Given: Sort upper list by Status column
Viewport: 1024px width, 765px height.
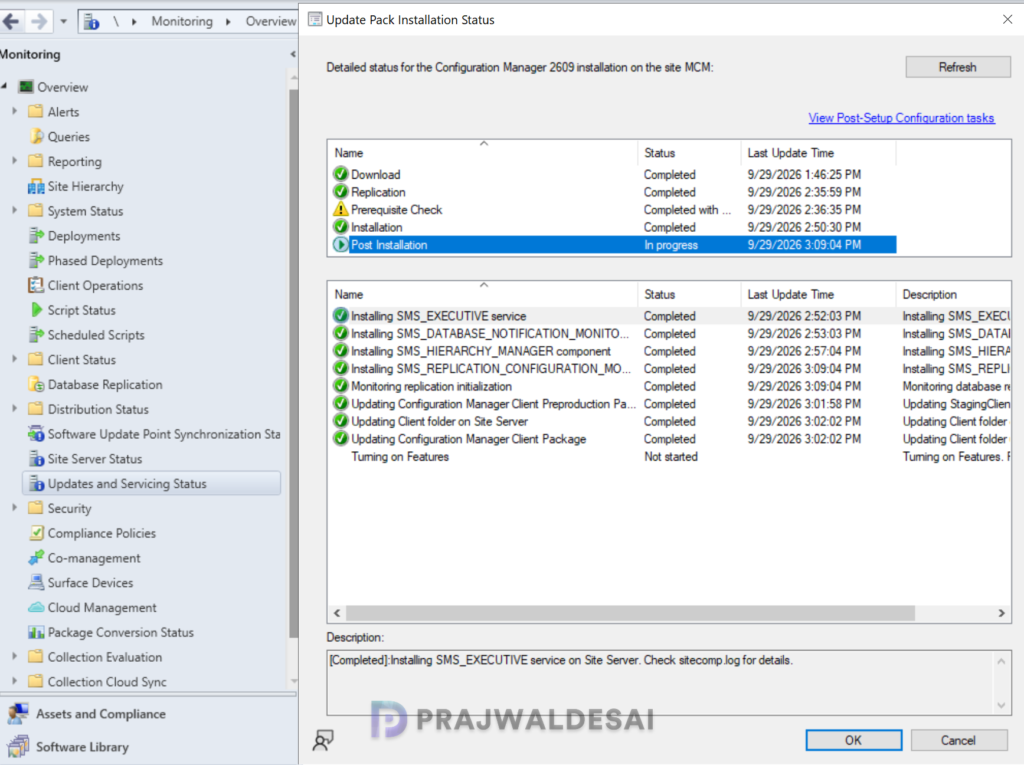Looking at the screenshot, I should (x=689, y=152).
